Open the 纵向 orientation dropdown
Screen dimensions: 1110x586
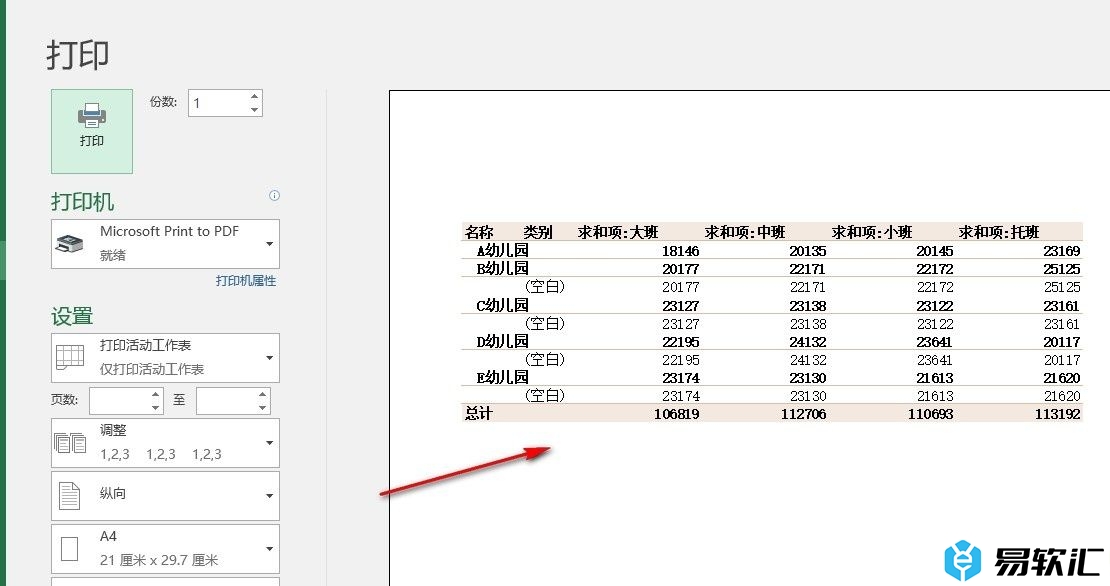pos(166,495)
